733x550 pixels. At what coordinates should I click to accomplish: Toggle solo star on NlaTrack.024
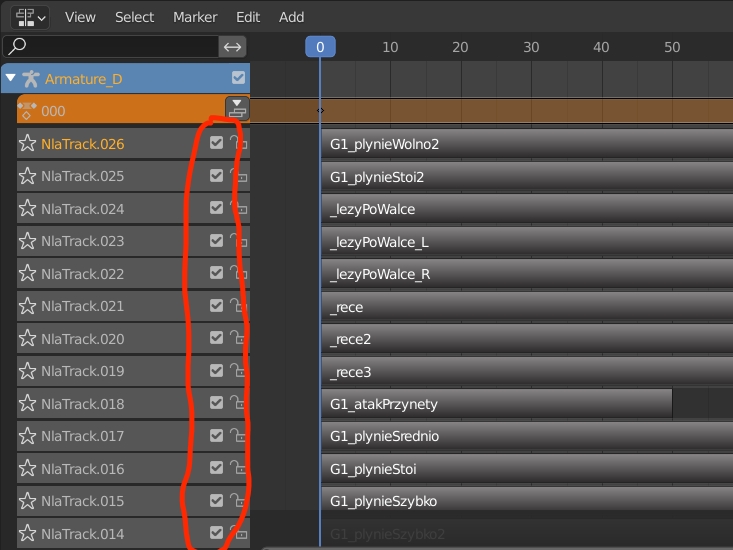tap(28, 208)
